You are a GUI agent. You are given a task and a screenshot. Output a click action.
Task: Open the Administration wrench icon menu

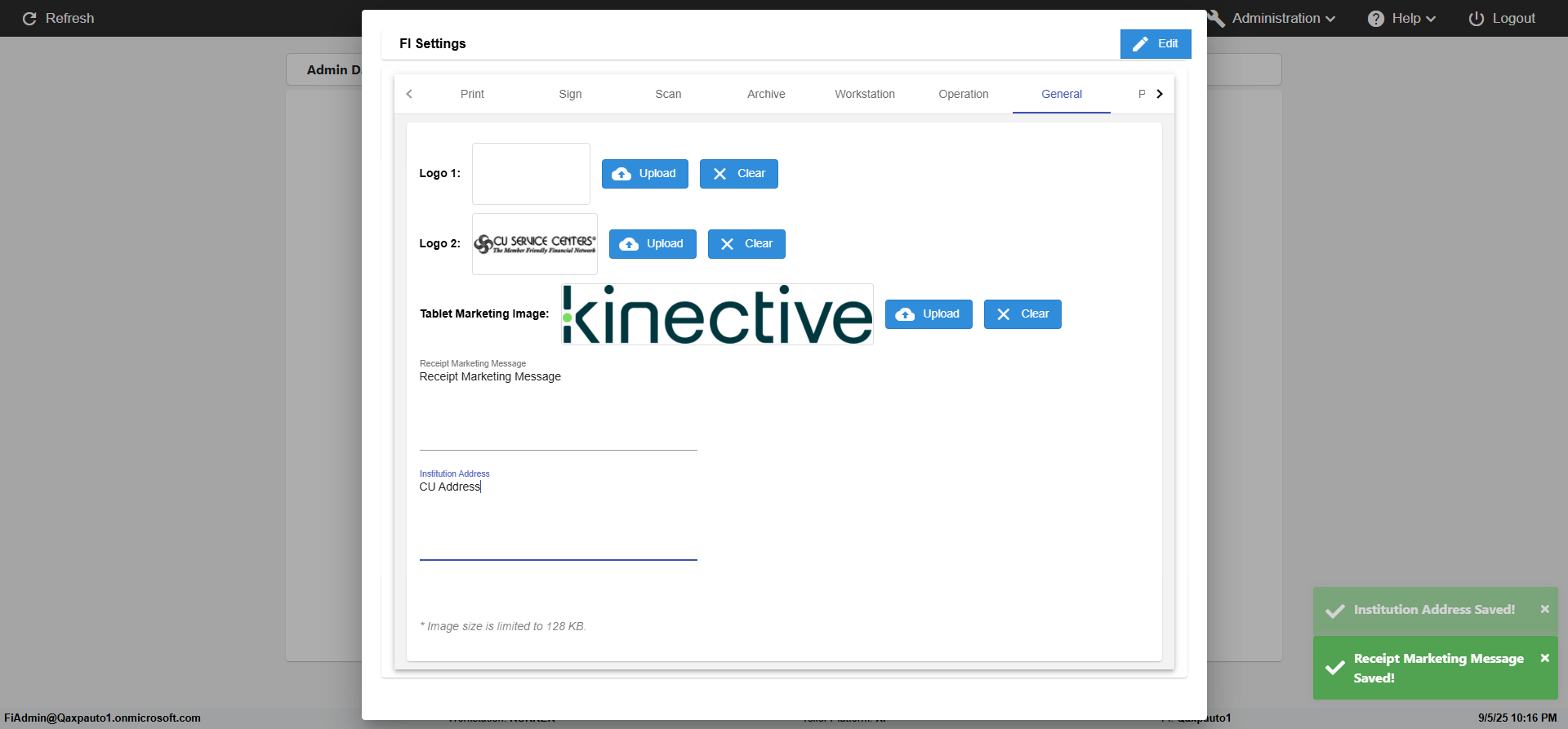[1217, 19]
